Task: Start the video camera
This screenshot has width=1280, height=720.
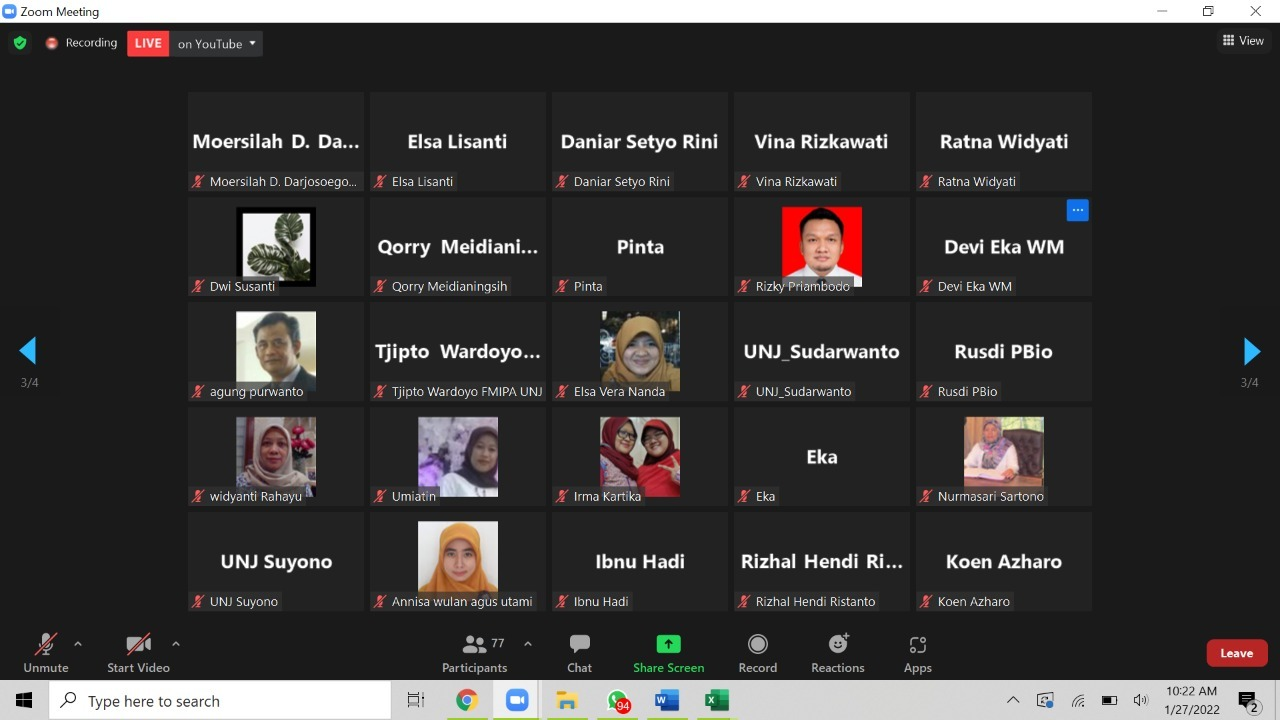Action: (138, 653)
